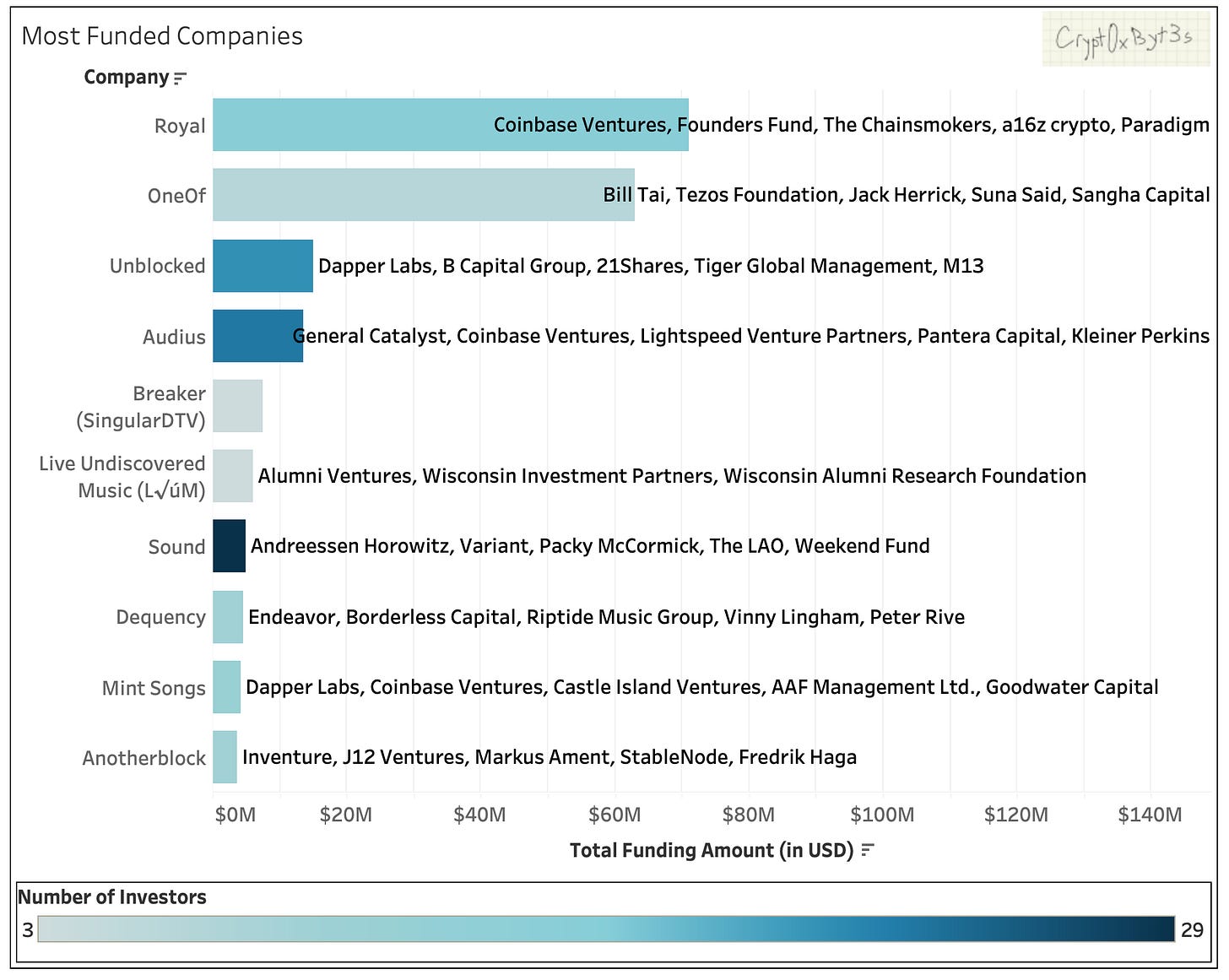This screenshot has height=980, width=1229.
Task: Click the Total Funding Amount axis title
Action: [712, 850]
